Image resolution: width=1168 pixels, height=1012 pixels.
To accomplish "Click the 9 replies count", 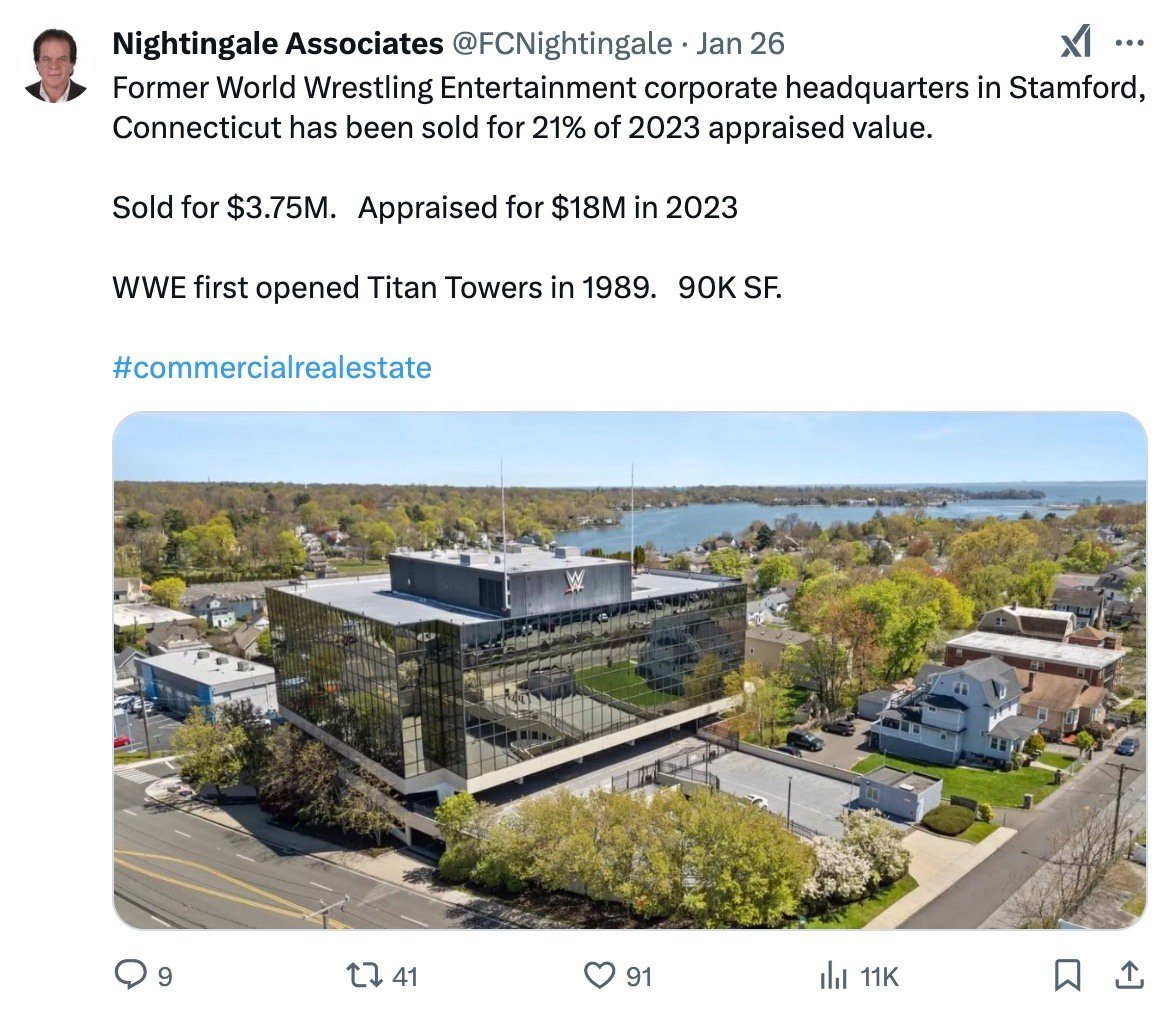I will tap(165, 976).
